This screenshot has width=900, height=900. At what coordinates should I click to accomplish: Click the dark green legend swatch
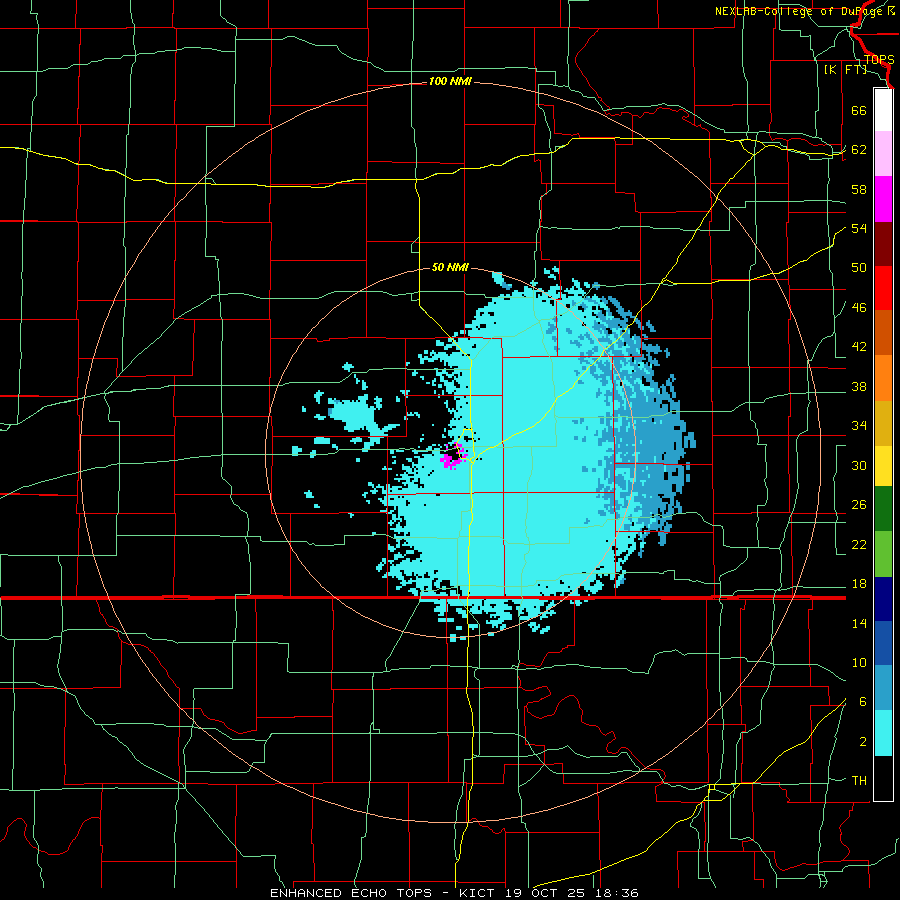point(883,509)
